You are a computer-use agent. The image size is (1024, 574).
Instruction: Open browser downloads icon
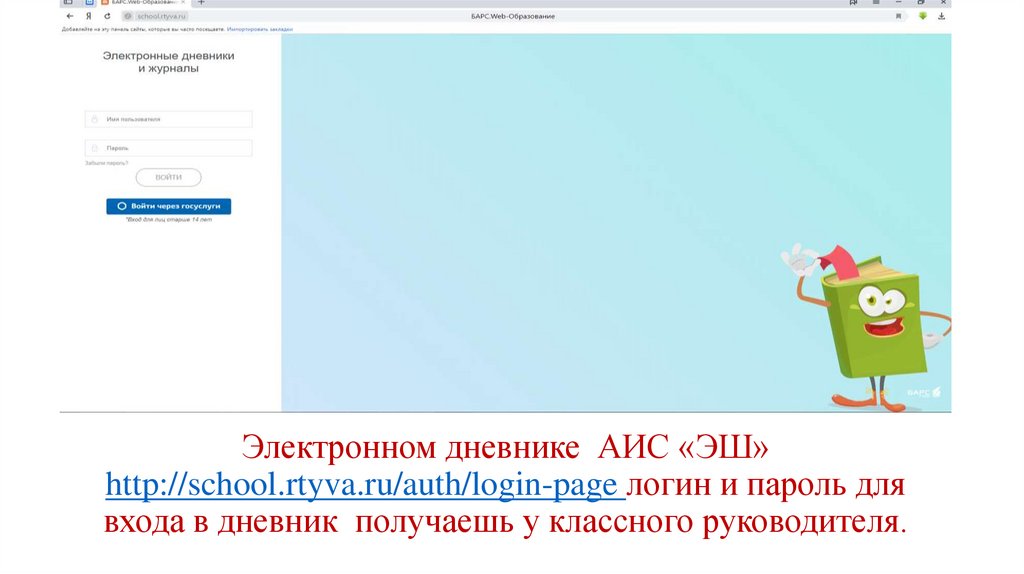point(941,16)
